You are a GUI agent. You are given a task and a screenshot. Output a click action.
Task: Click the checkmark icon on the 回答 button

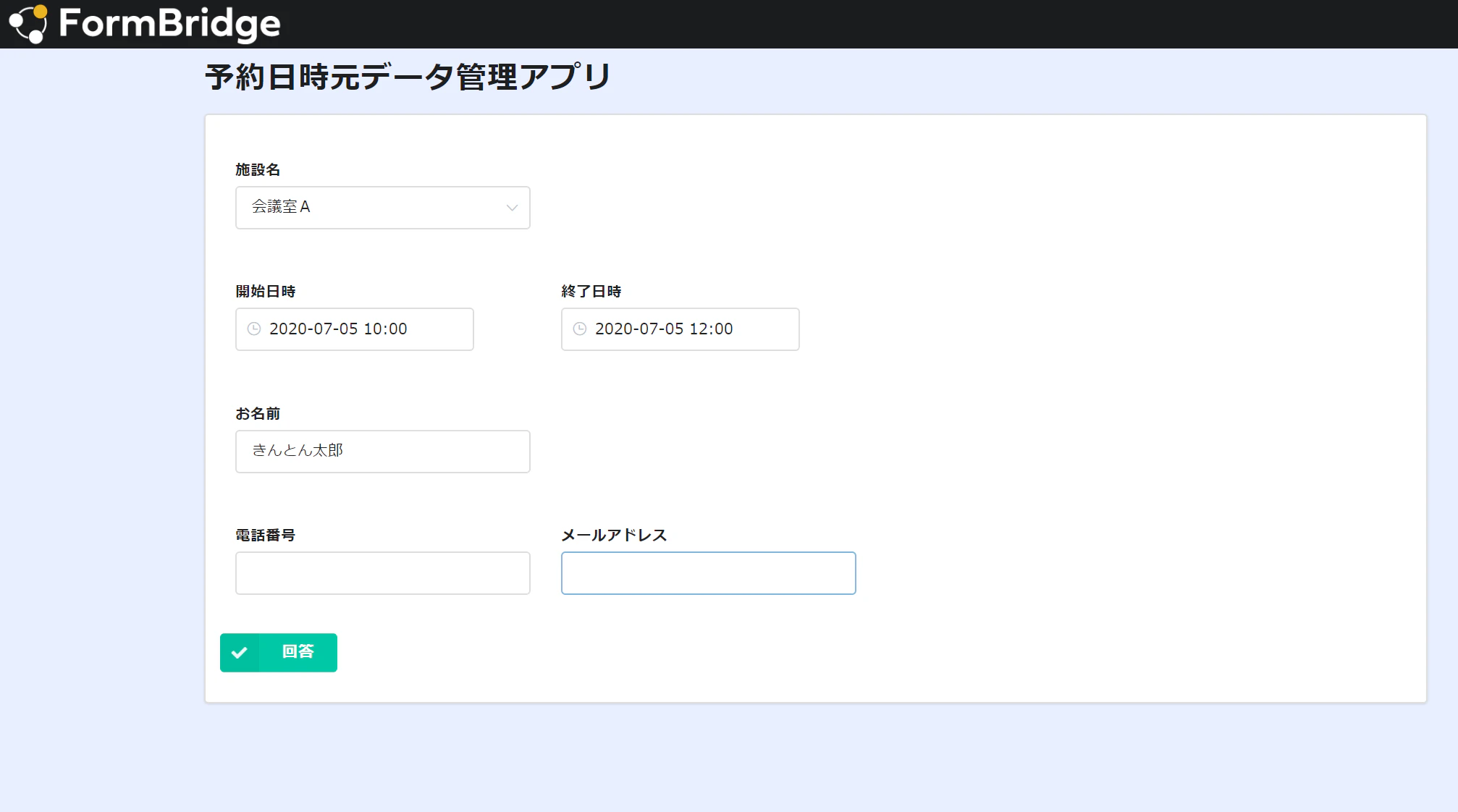[x=240, y=653]
